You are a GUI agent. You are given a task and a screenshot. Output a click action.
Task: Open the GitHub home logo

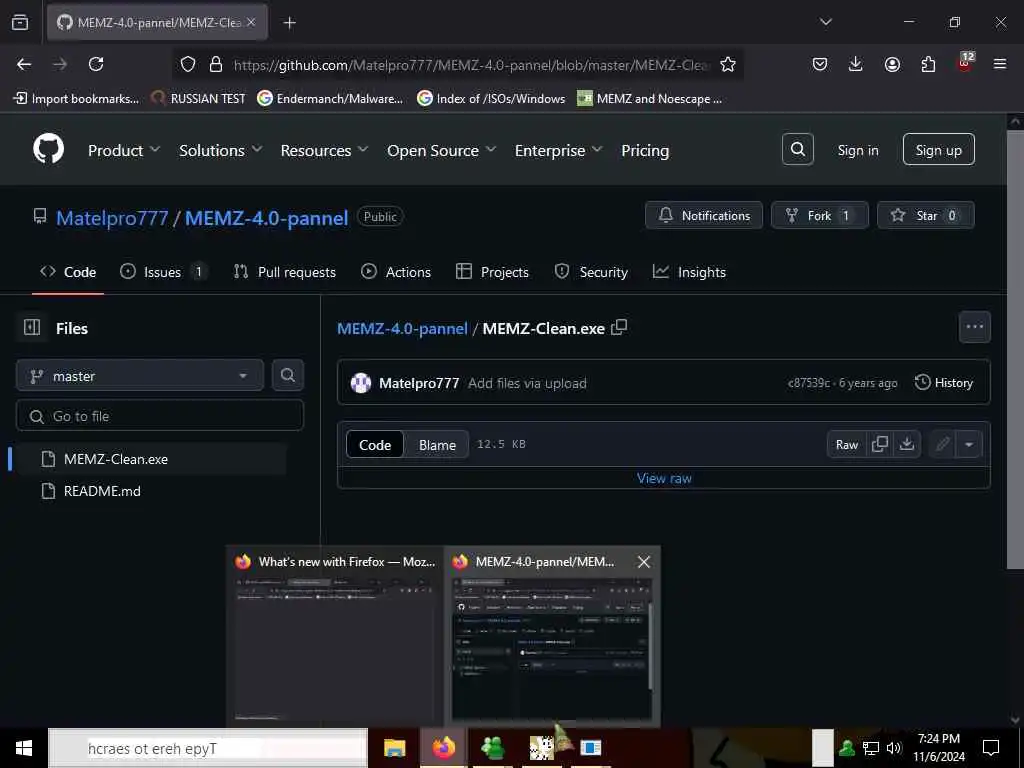[x=48, y=150]
